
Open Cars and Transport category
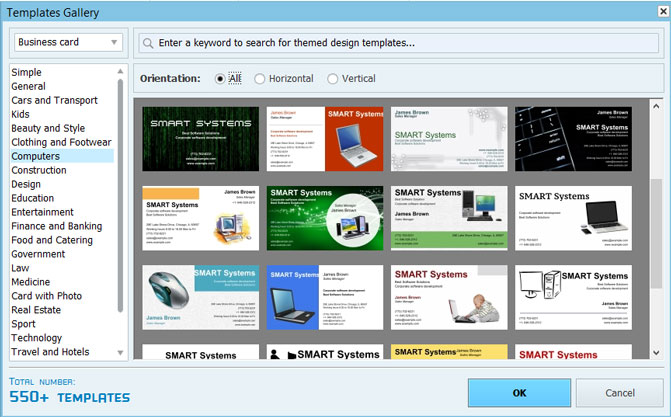point(54,100)
